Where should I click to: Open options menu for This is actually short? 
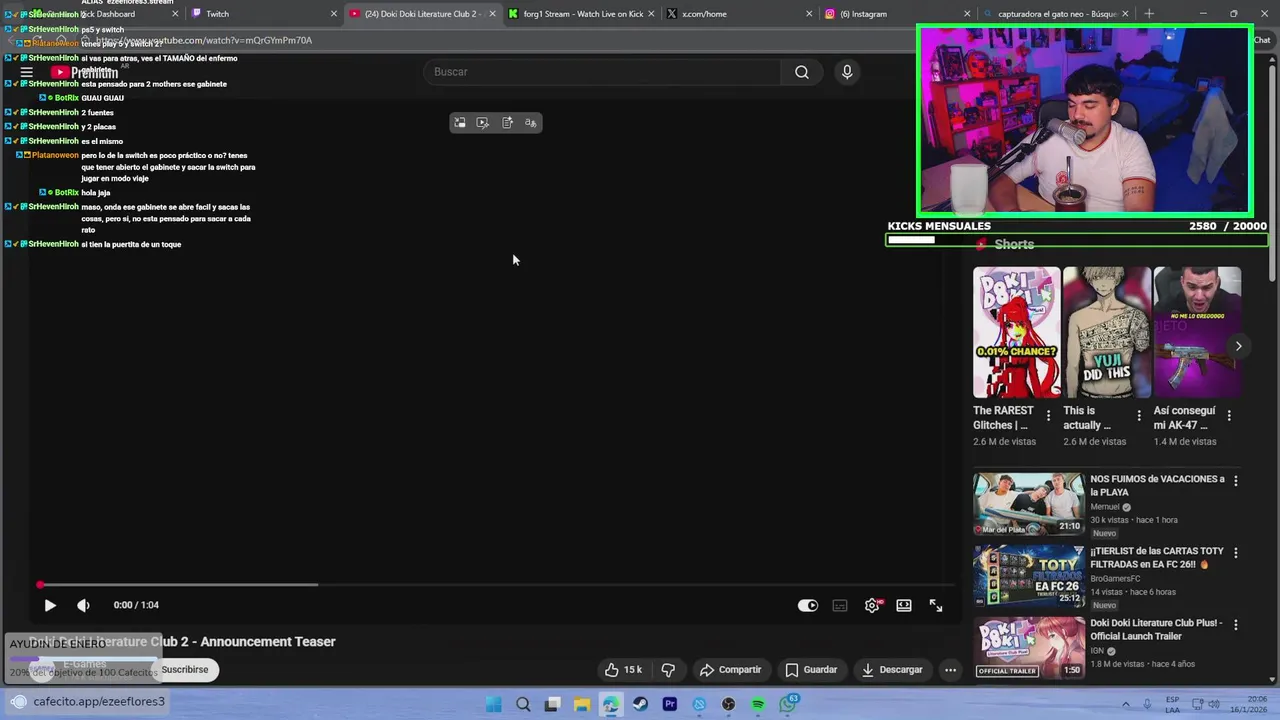[1138, 415]
